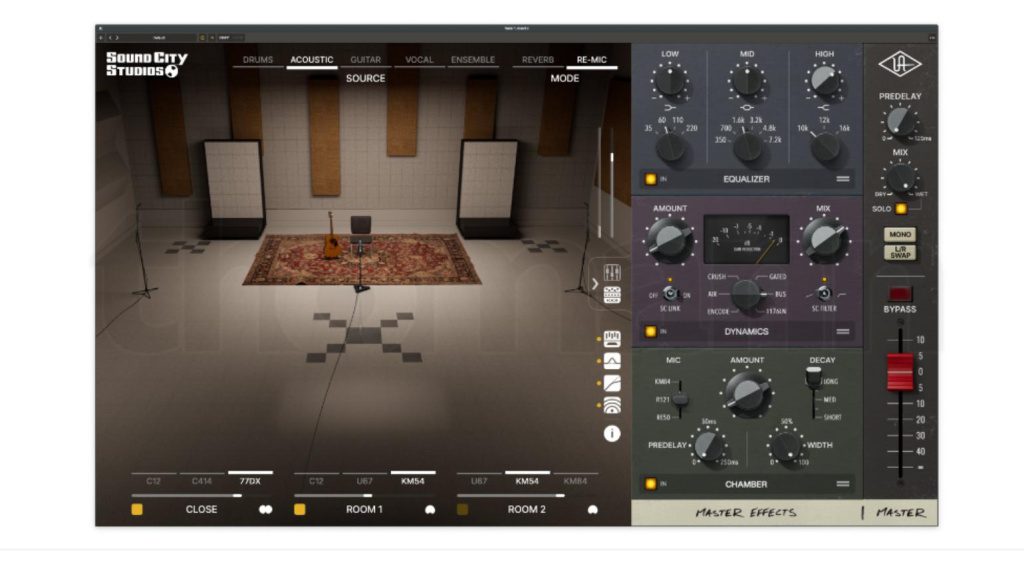Screen dimensions: 1024x565
Task: Select the VOCAL source tab
Action: tap(419, 59)
